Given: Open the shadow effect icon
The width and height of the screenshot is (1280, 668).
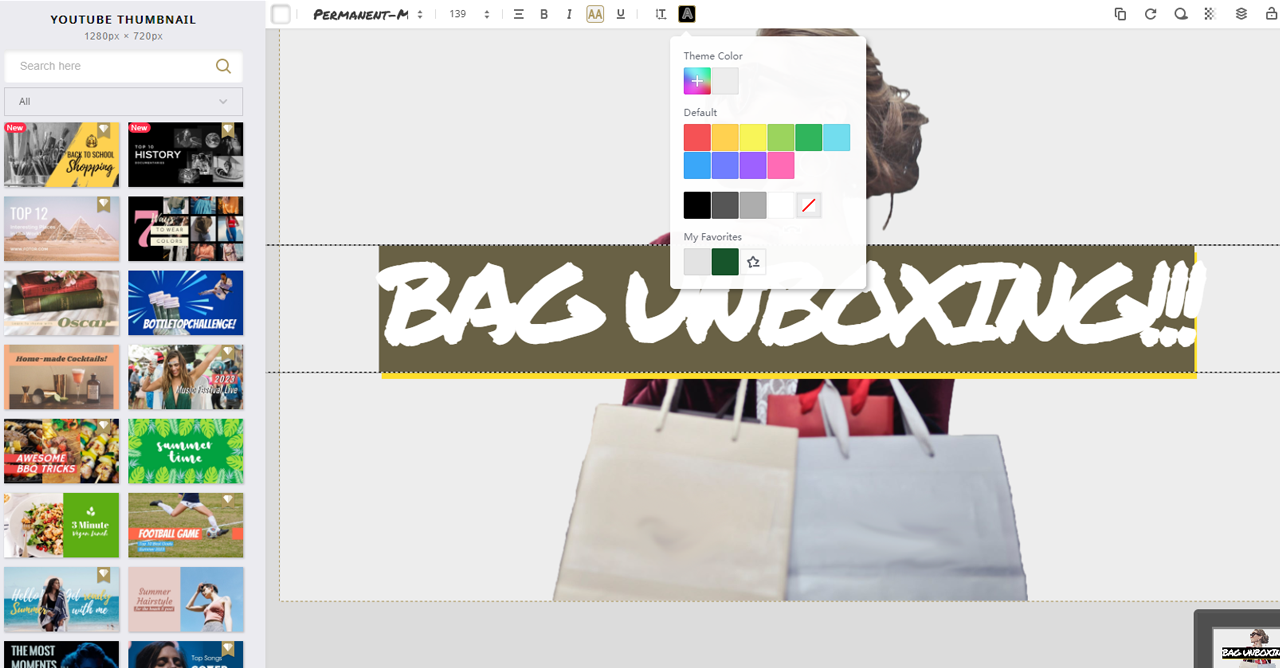Looking at the screenshot, I should [x=1181, y=14].
